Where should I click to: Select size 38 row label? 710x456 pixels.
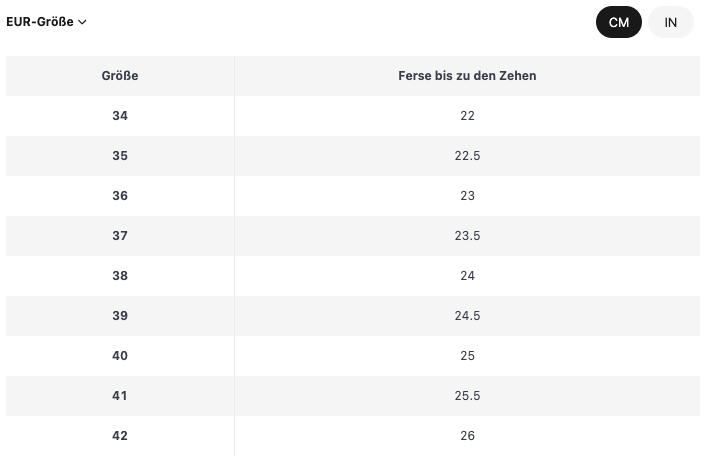point(120,276)
